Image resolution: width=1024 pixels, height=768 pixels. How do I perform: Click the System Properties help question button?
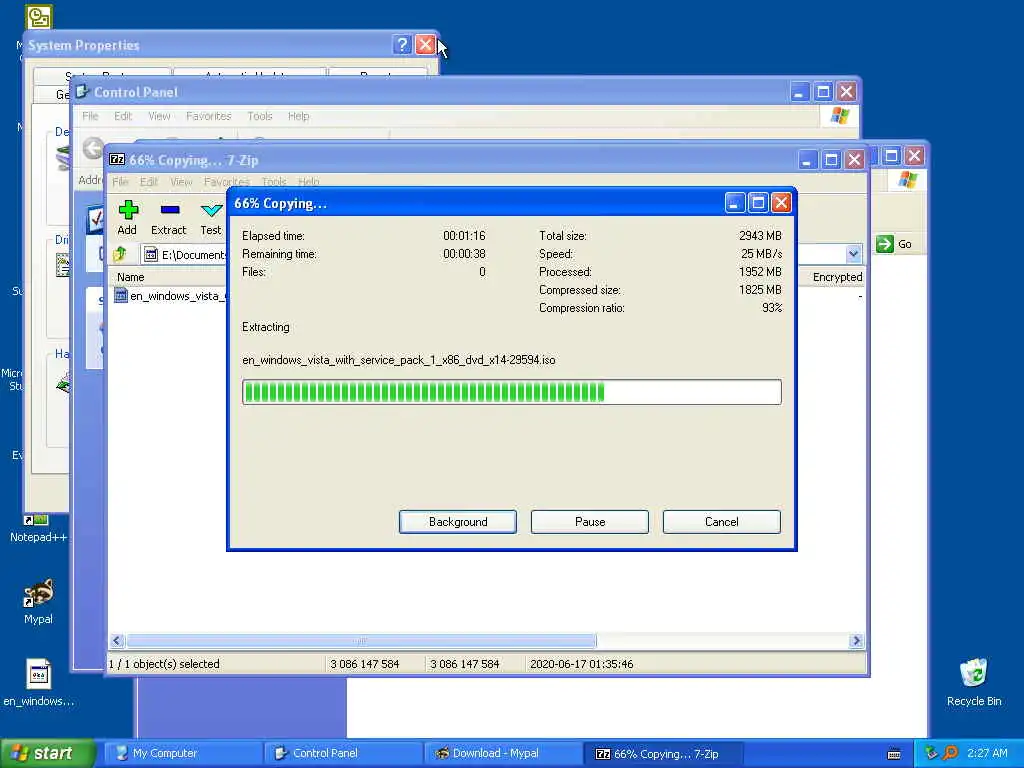[x=402, y=44]
